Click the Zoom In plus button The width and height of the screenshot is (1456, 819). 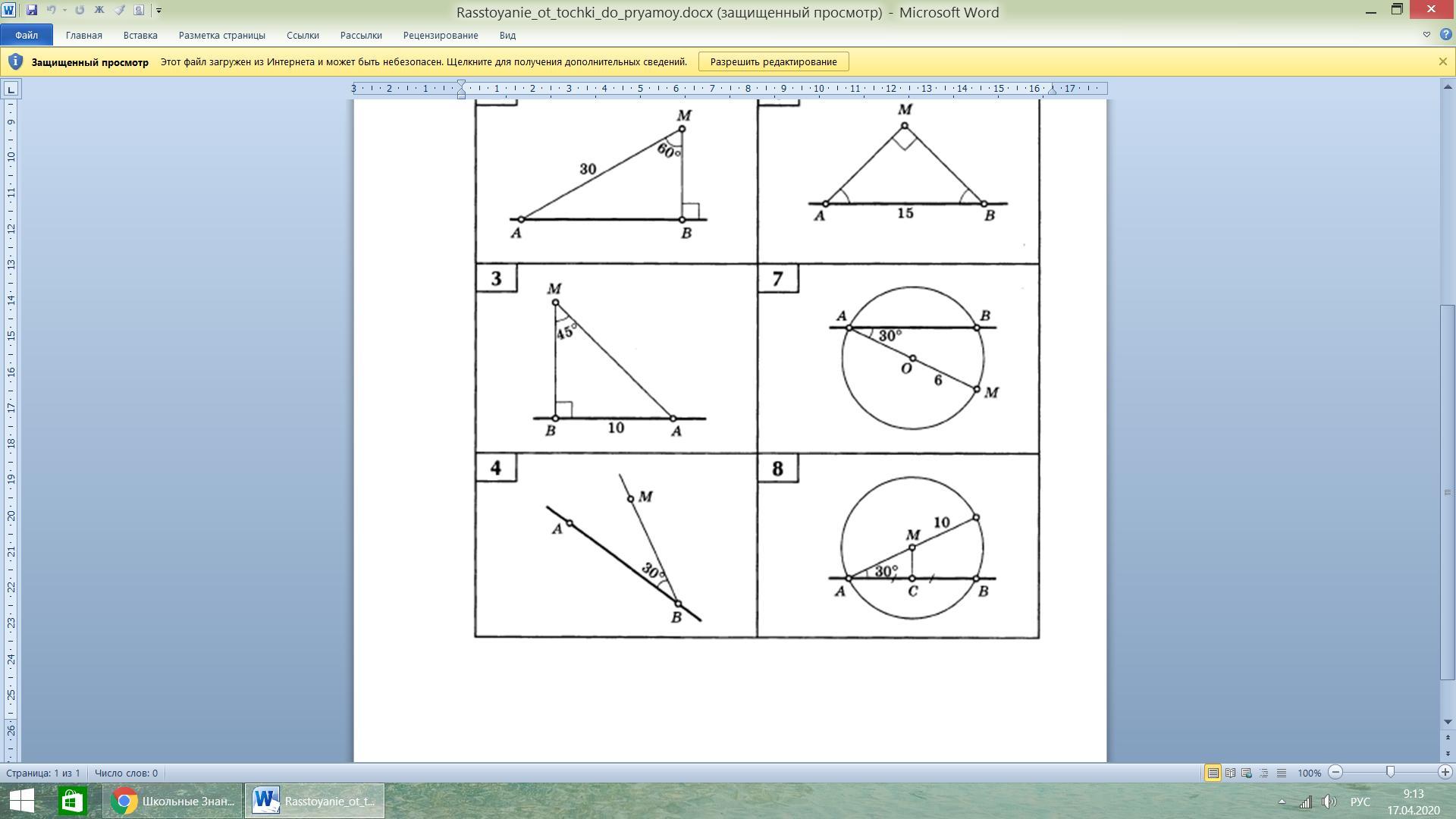(x=1445, y=772)
